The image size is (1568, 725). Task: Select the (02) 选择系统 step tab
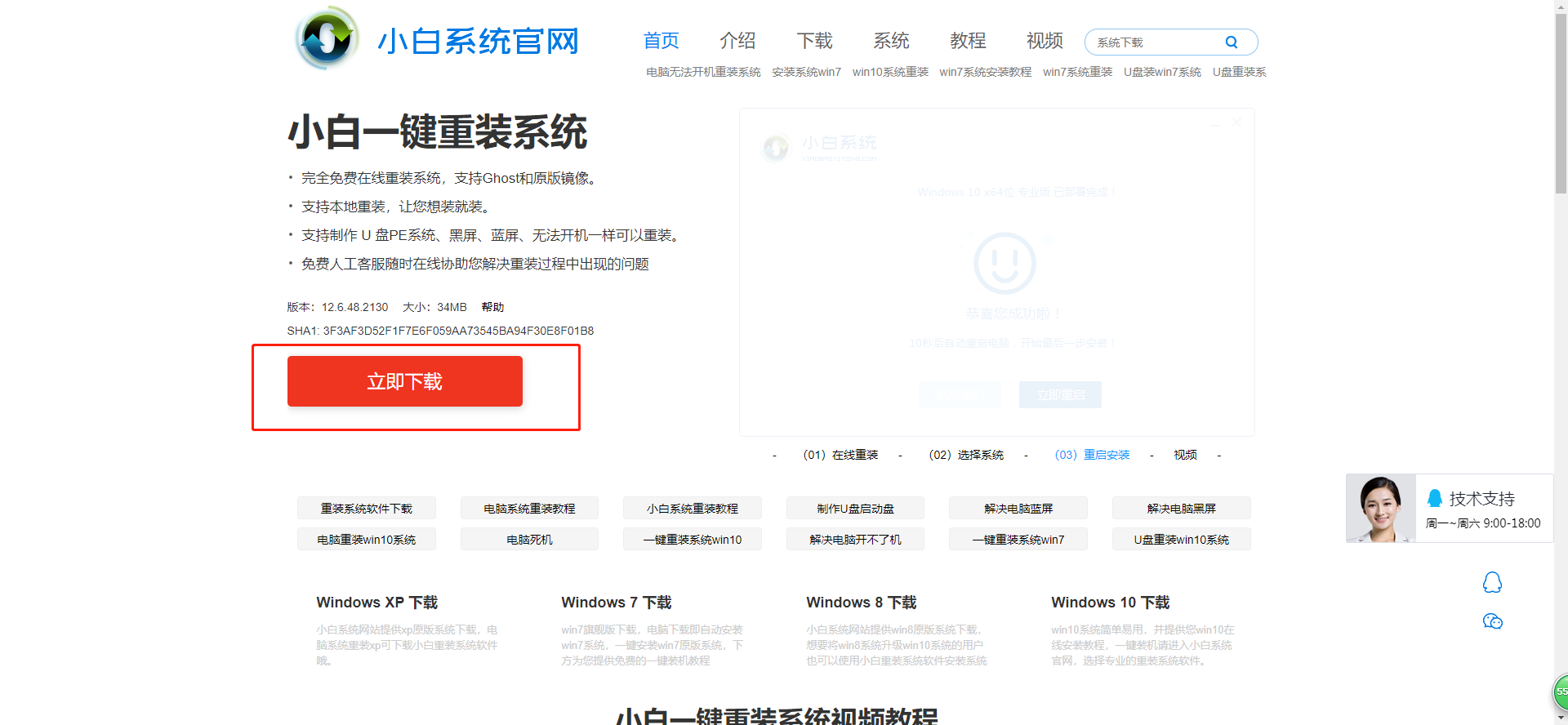pos(967,455)
